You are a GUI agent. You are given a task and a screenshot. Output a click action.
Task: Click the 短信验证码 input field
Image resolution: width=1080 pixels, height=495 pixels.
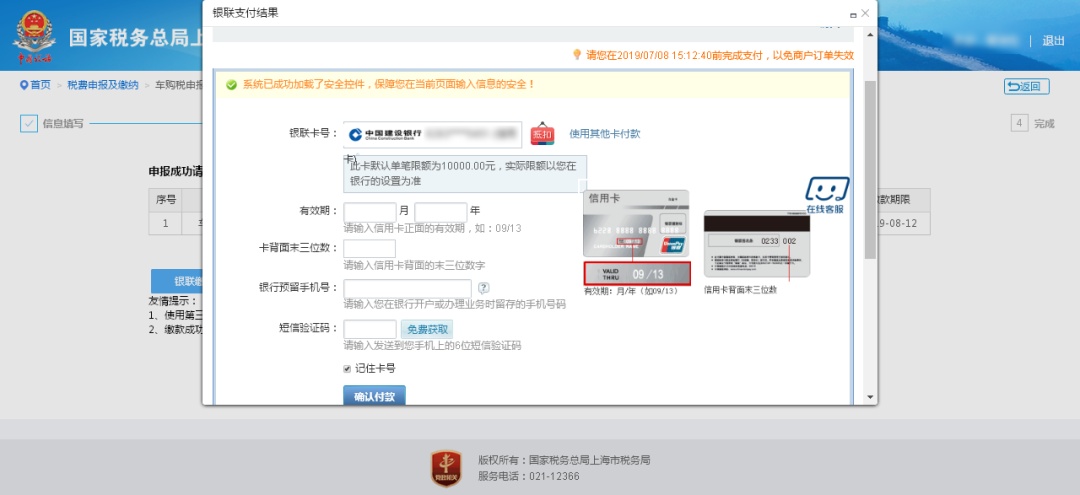click(x=370, y=329)
